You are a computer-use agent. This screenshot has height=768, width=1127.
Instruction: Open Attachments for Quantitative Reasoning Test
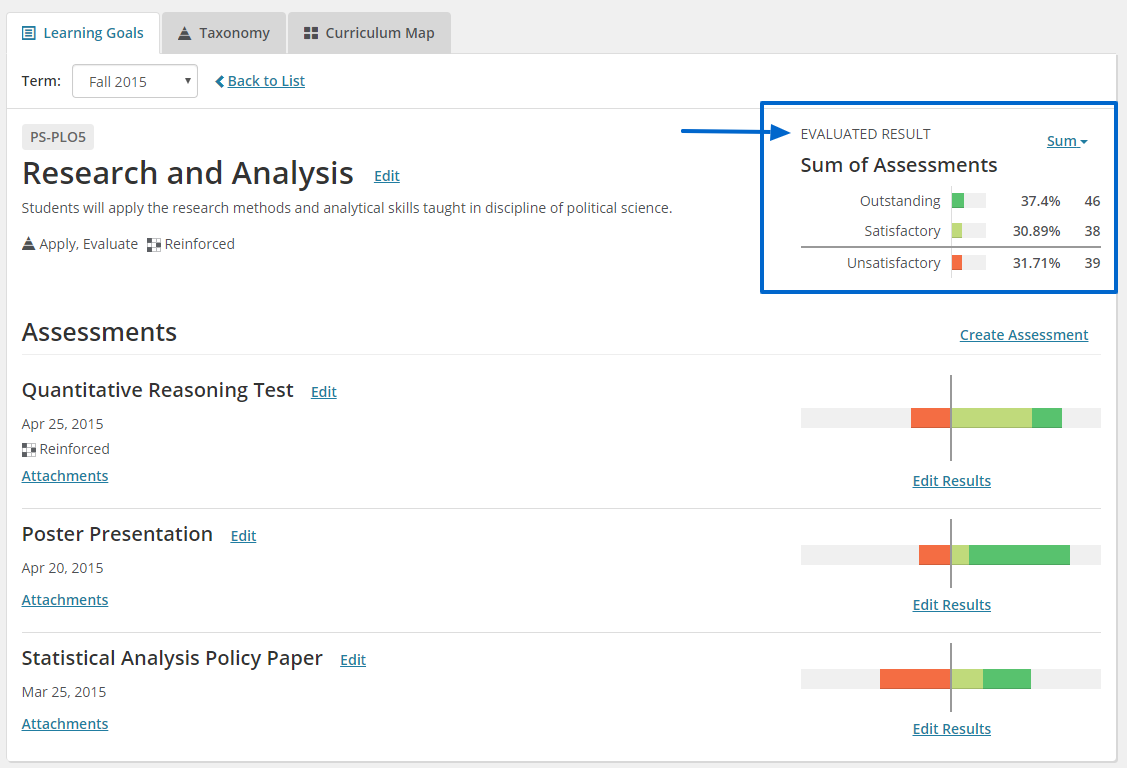(x=65, y=476)
